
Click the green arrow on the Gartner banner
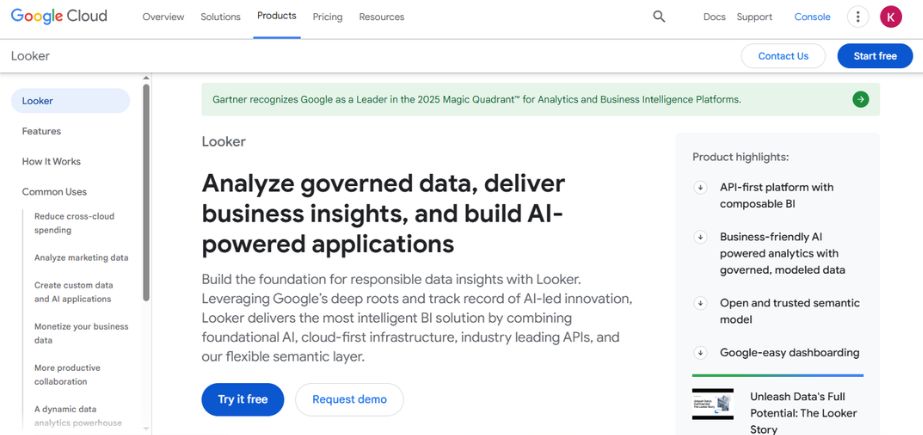[860, 99]
